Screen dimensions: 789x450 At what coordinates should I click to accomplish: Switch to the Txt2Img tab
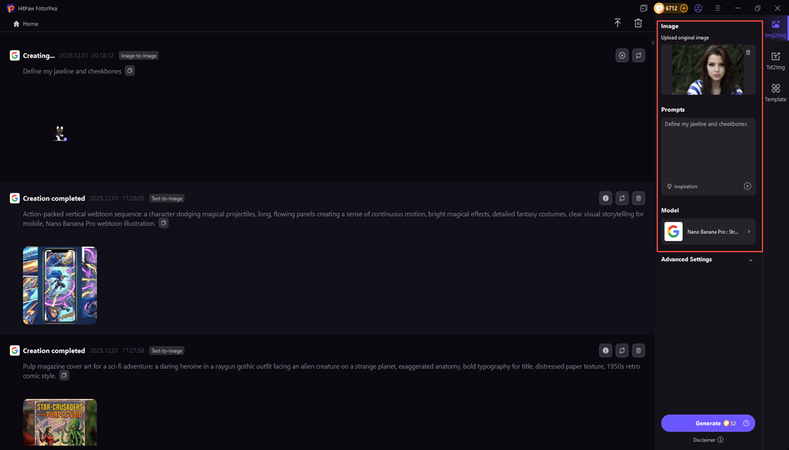775,60
